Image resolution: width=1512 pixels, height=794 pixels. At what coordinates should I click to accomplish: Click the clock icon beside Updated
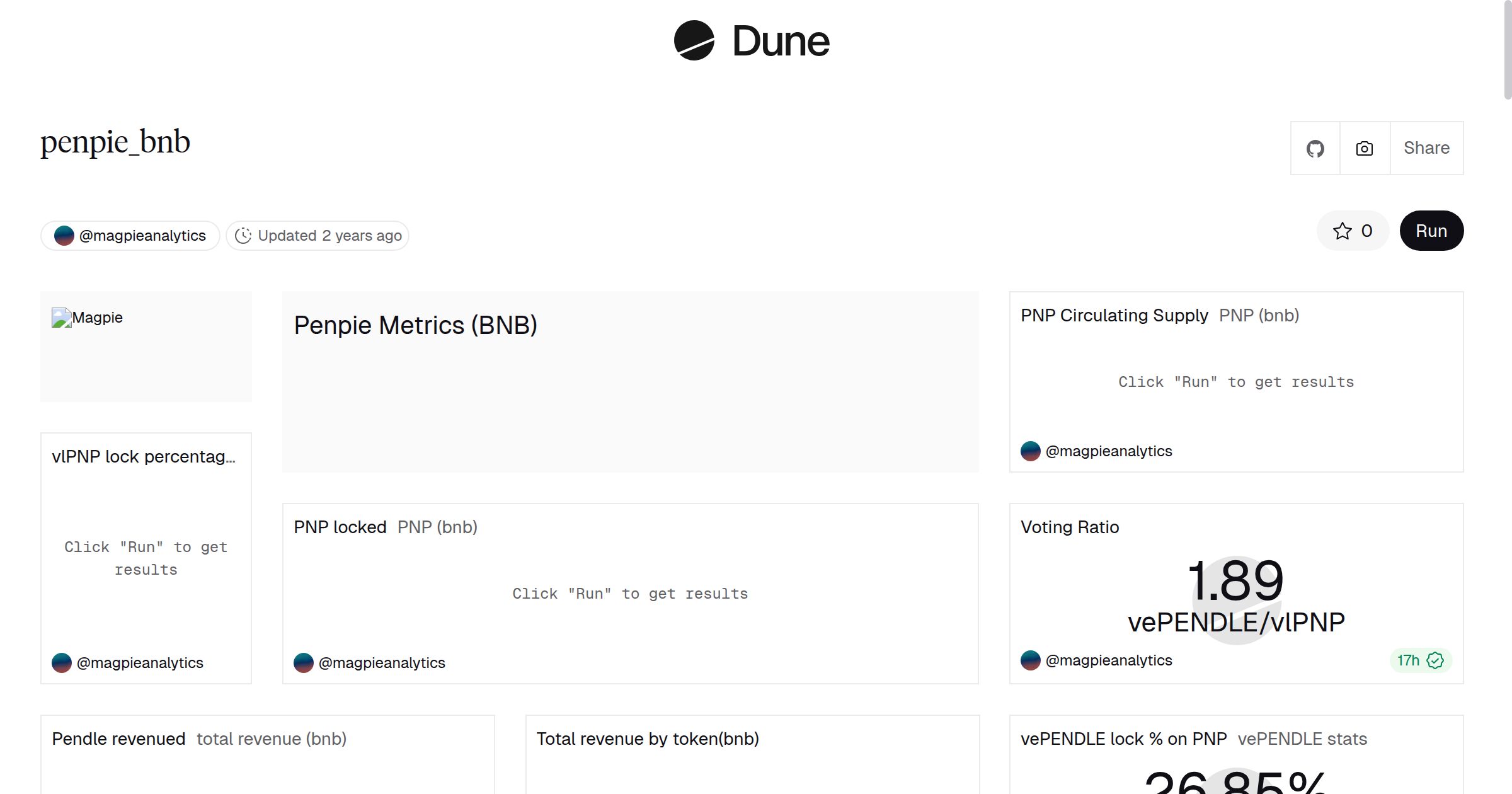(243, 236)
